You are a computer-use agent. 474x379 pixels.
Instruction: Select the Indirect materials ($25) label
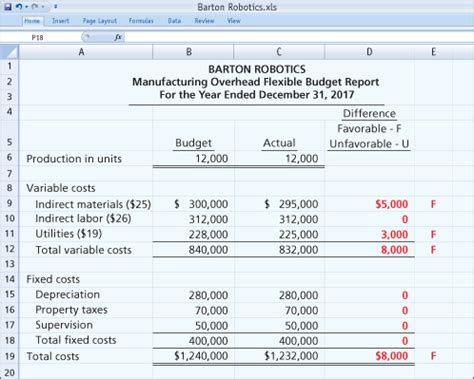pyautogui.click(x=93, y=204)
